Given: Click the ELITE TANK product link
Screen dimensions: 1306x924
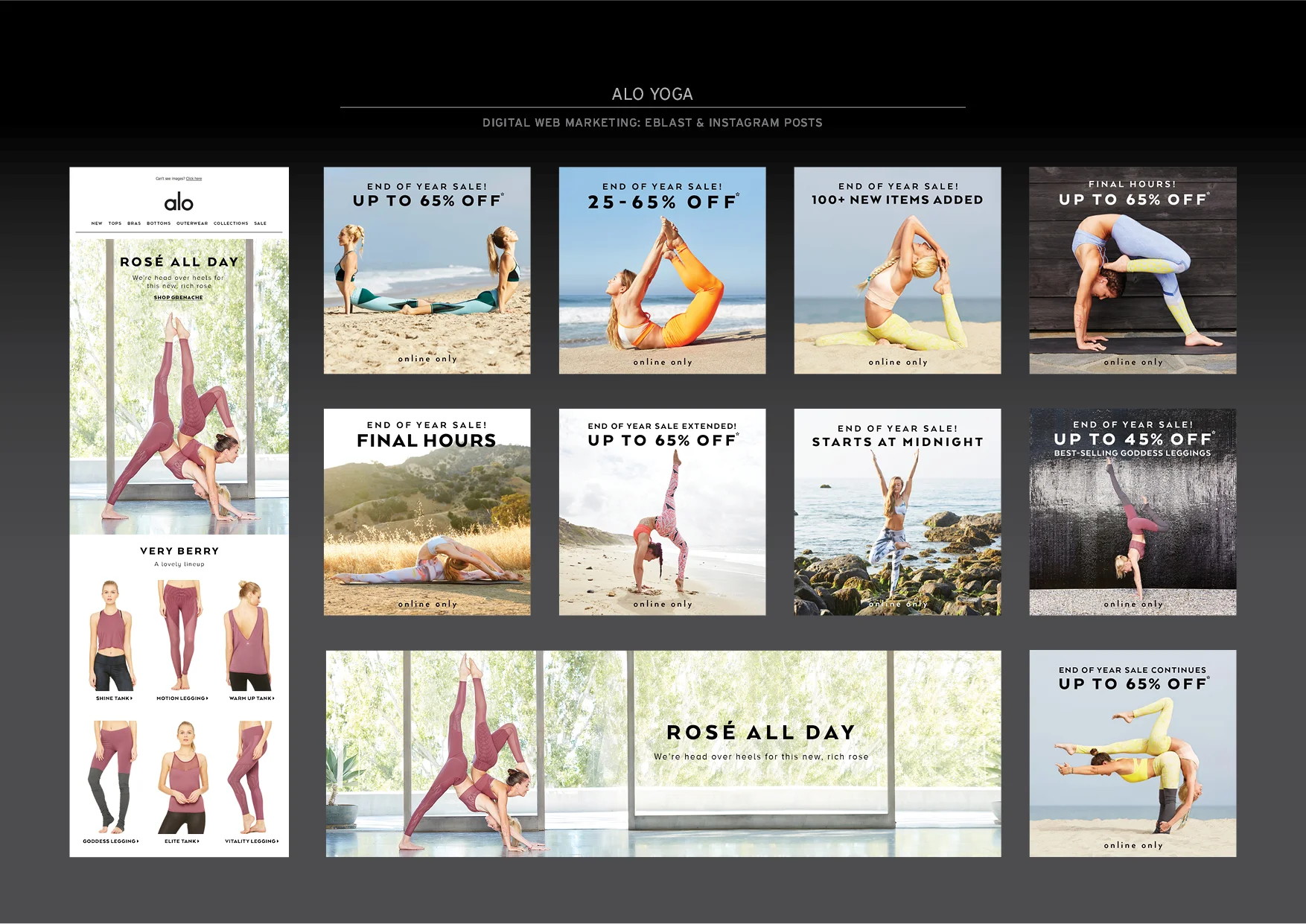Looking at the screenshot, I should [182, 841].
